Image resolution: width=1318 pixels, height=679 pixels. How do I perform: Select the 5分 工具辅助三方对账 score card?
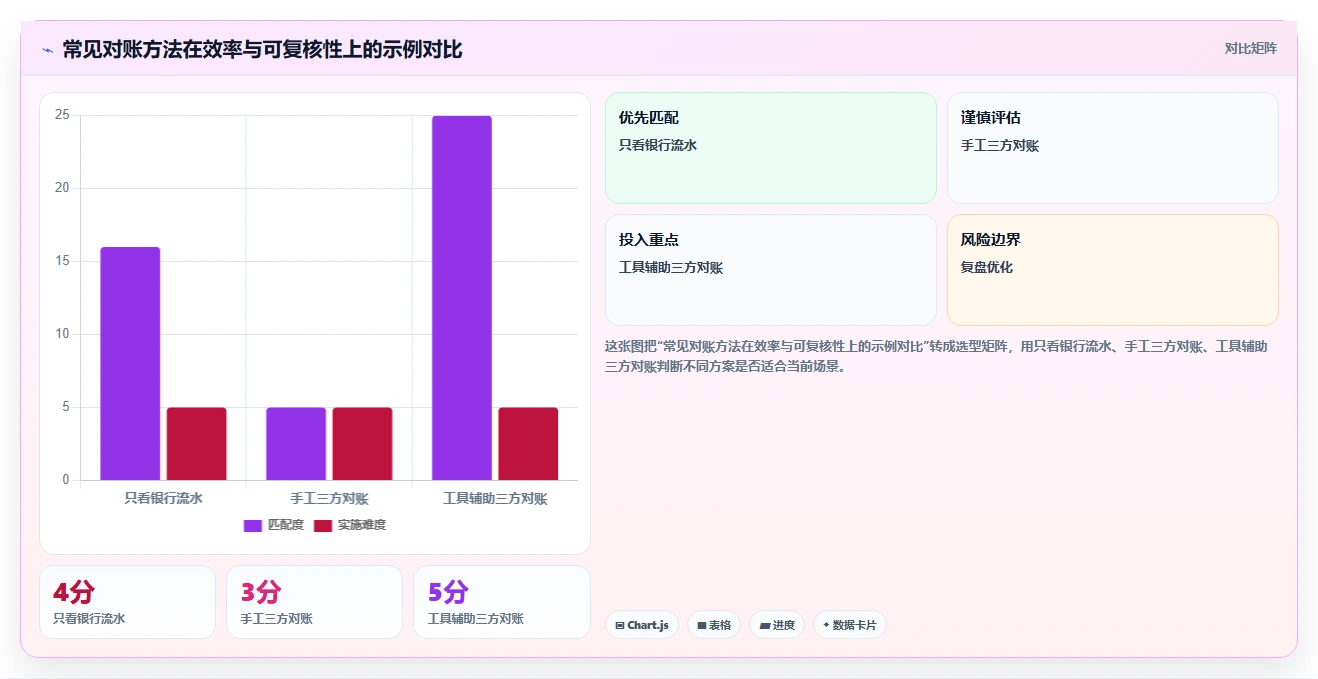501,602
